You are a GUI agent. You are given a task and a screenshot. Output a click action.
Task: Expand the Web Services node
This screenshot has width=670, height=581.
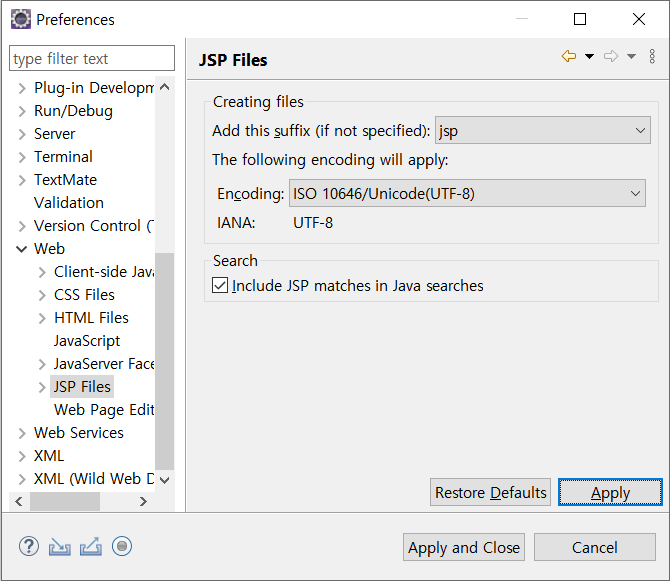(22, 433)
